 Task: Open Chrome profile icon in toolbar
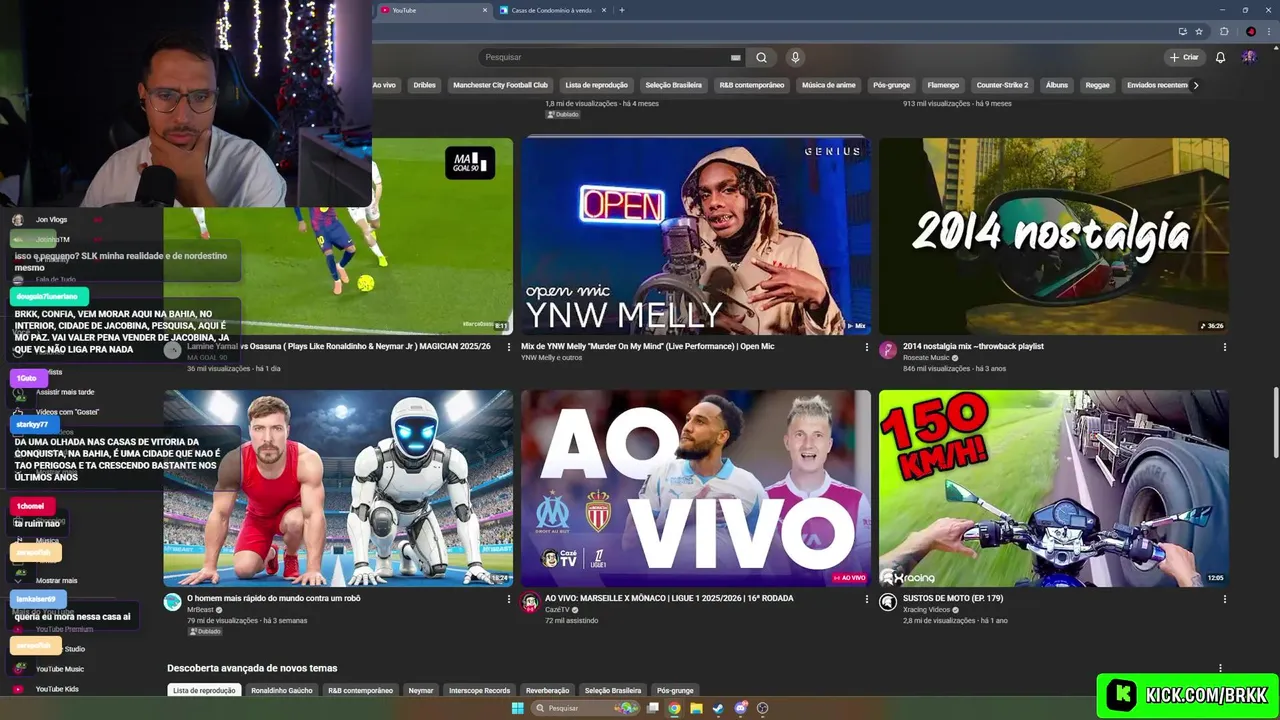(x=1250, y=31)
